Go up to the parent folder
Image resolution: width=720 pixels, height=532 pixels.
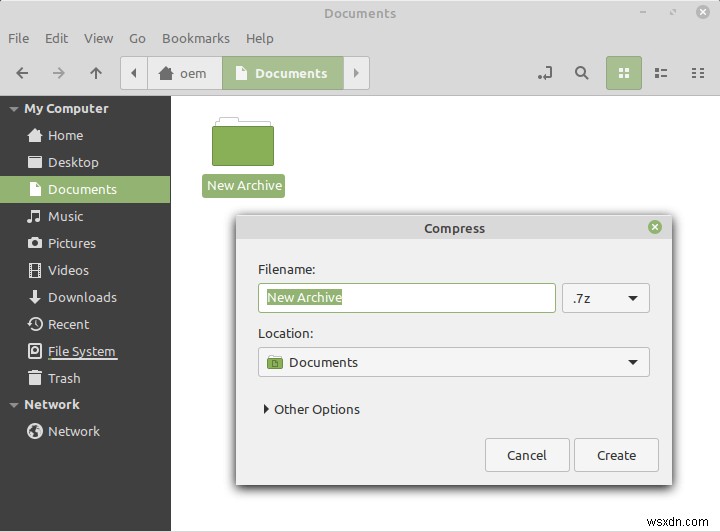[x=96, y=73]
